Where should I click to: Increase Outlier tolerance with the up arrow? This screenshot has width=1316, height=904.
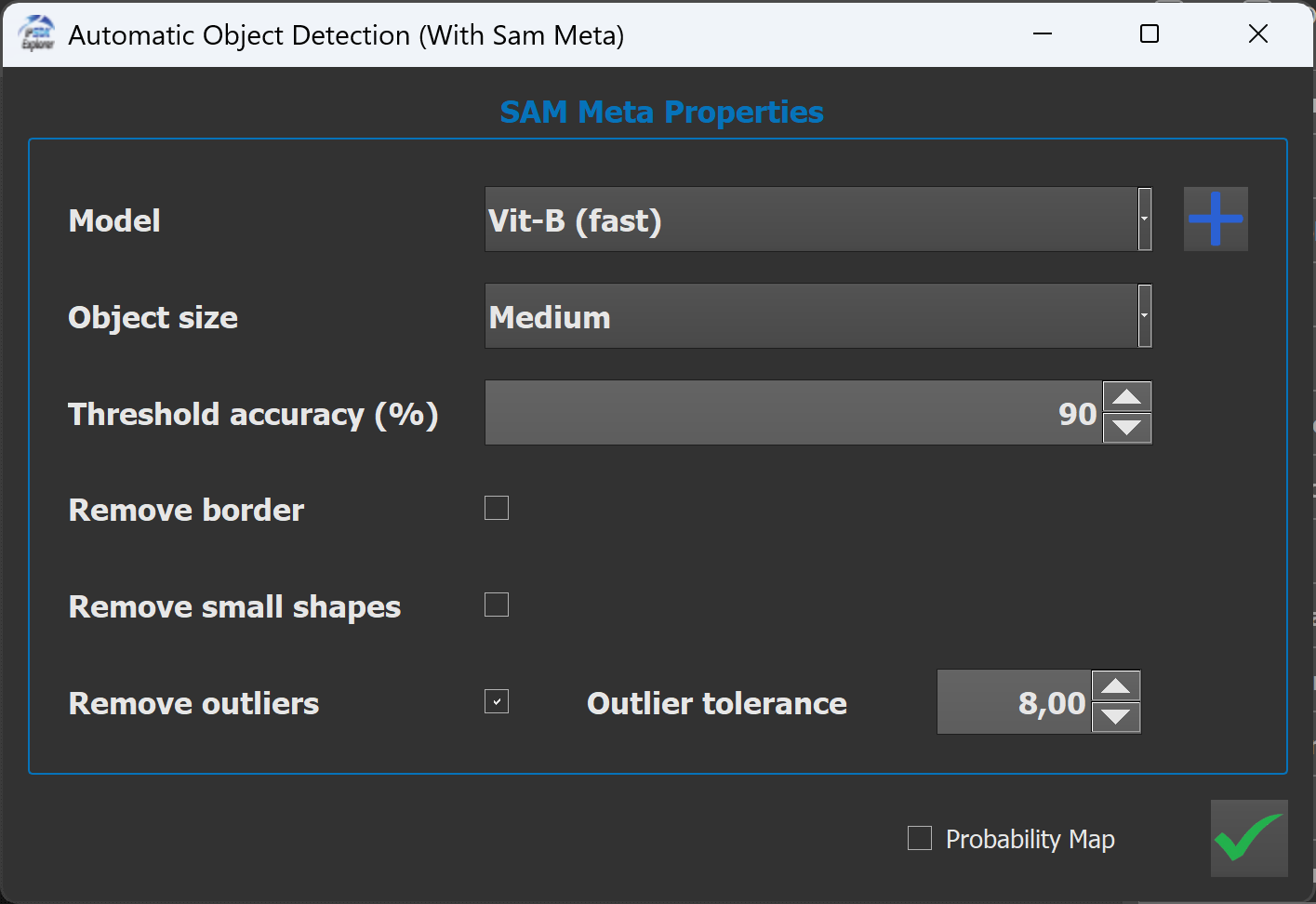[x=1115, y=686]
